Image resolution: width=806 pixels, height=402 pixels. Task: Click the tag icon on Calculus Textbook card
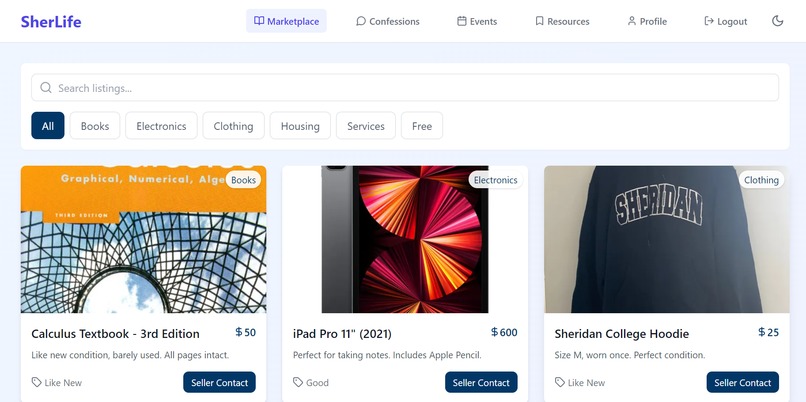(36, 382)
